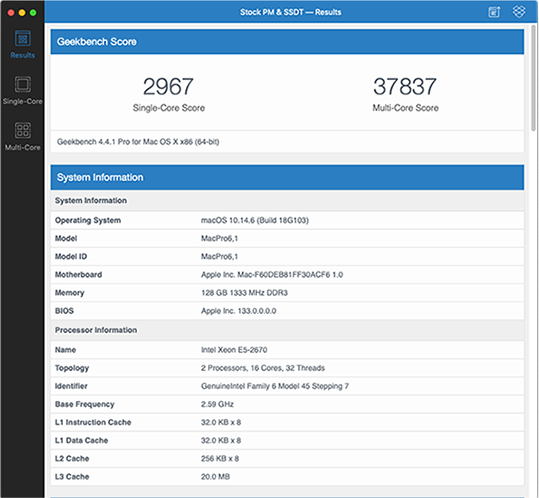Click the Single-Core Score caption
This screenshot has height=498, width=539.
pos(168,108)
